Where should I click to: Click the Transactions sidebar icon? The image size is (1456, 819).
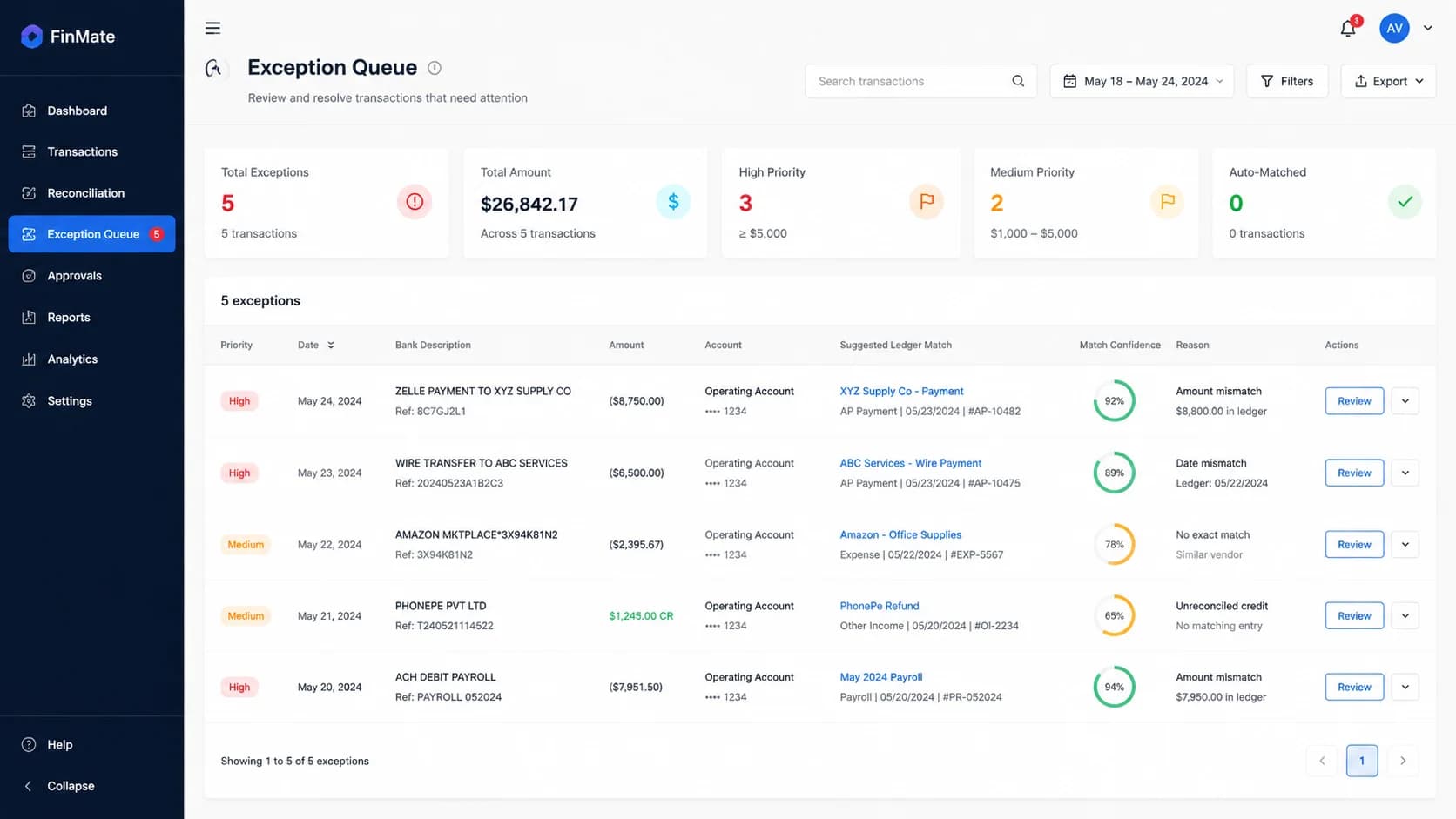29,151
